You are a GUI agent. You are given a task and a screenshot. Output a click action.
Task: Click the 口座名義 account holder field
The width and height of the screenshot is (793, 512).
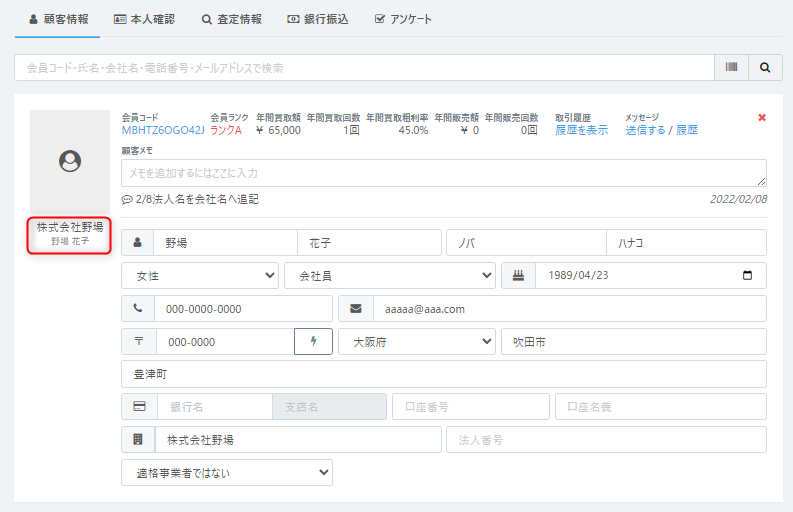click(661, 407)
